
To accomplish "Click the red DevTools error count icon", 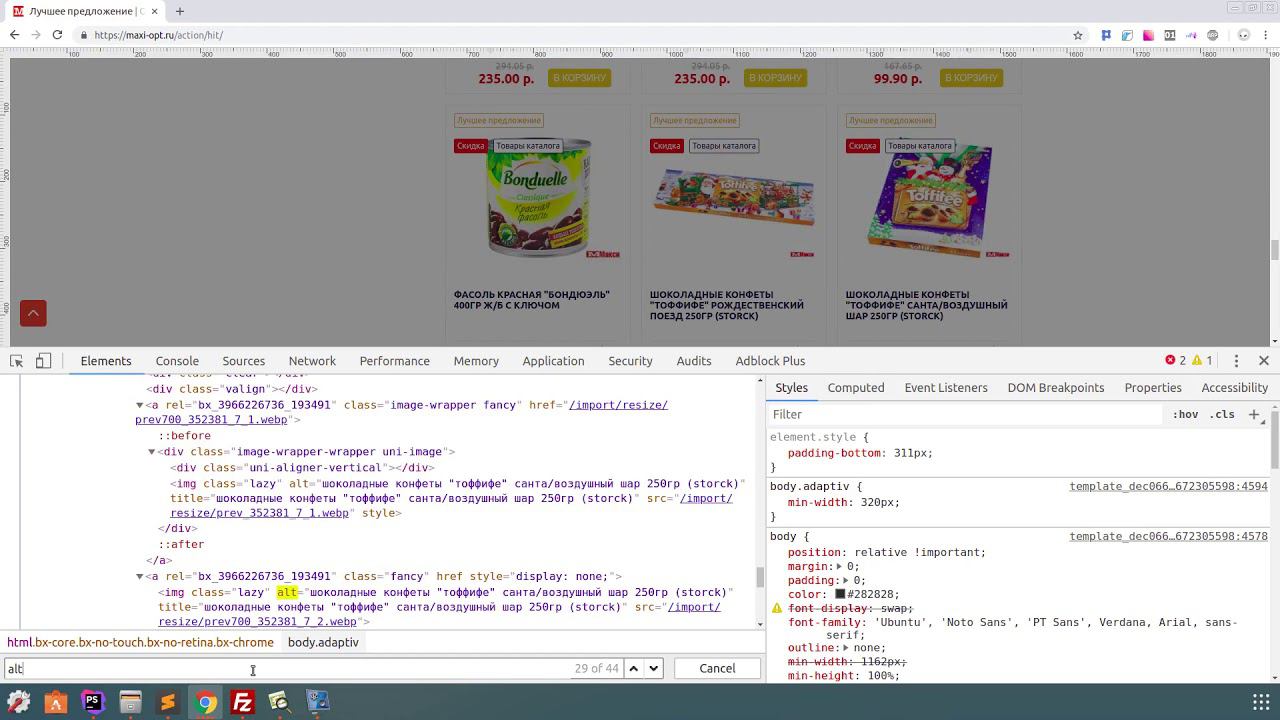I will pyautogui.click(x=1170, y=360).
